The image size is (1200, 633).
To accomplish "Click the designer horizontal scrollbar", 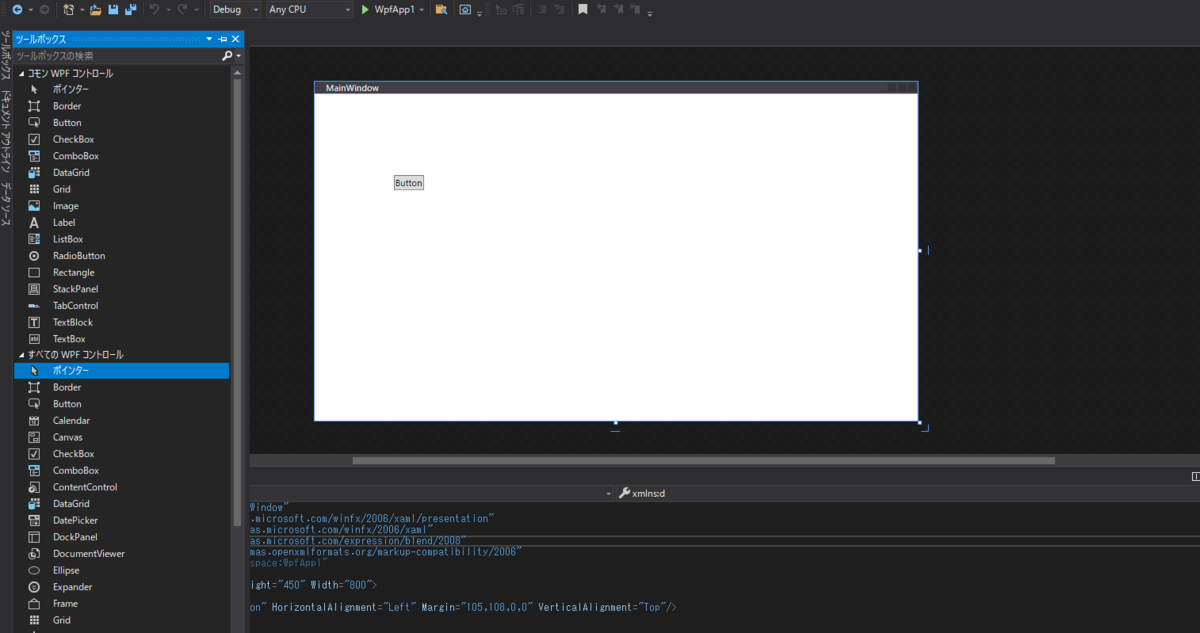I will point(703,461).
